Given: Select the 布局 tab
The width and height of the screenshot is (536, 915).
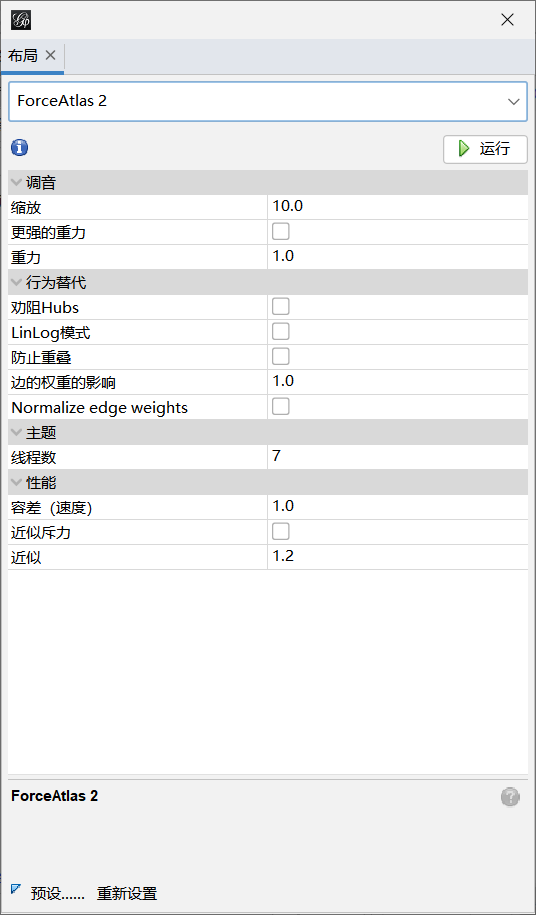Looking at the screenshot, I should click(x=23, y=55).
